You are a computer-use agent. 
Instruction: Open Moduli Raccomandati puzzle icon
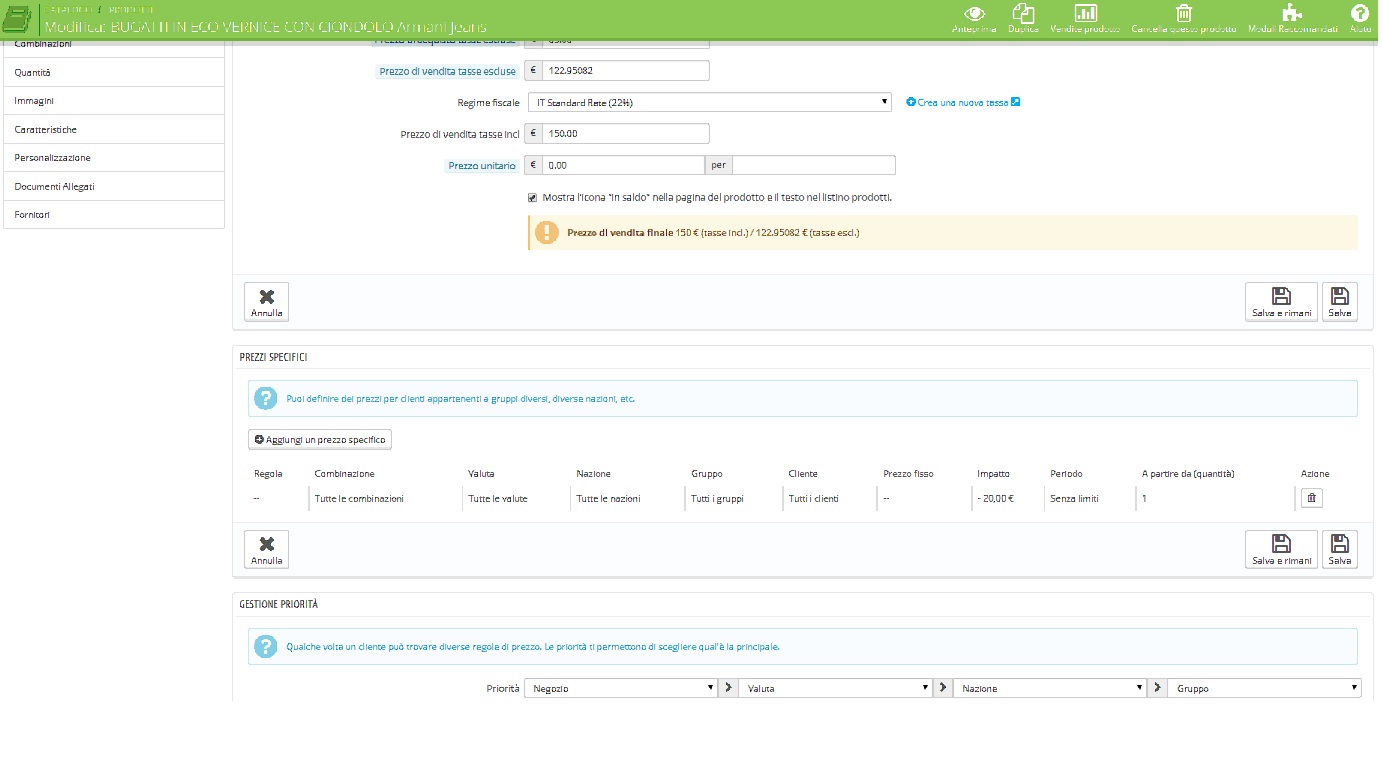coord(1292,14)
